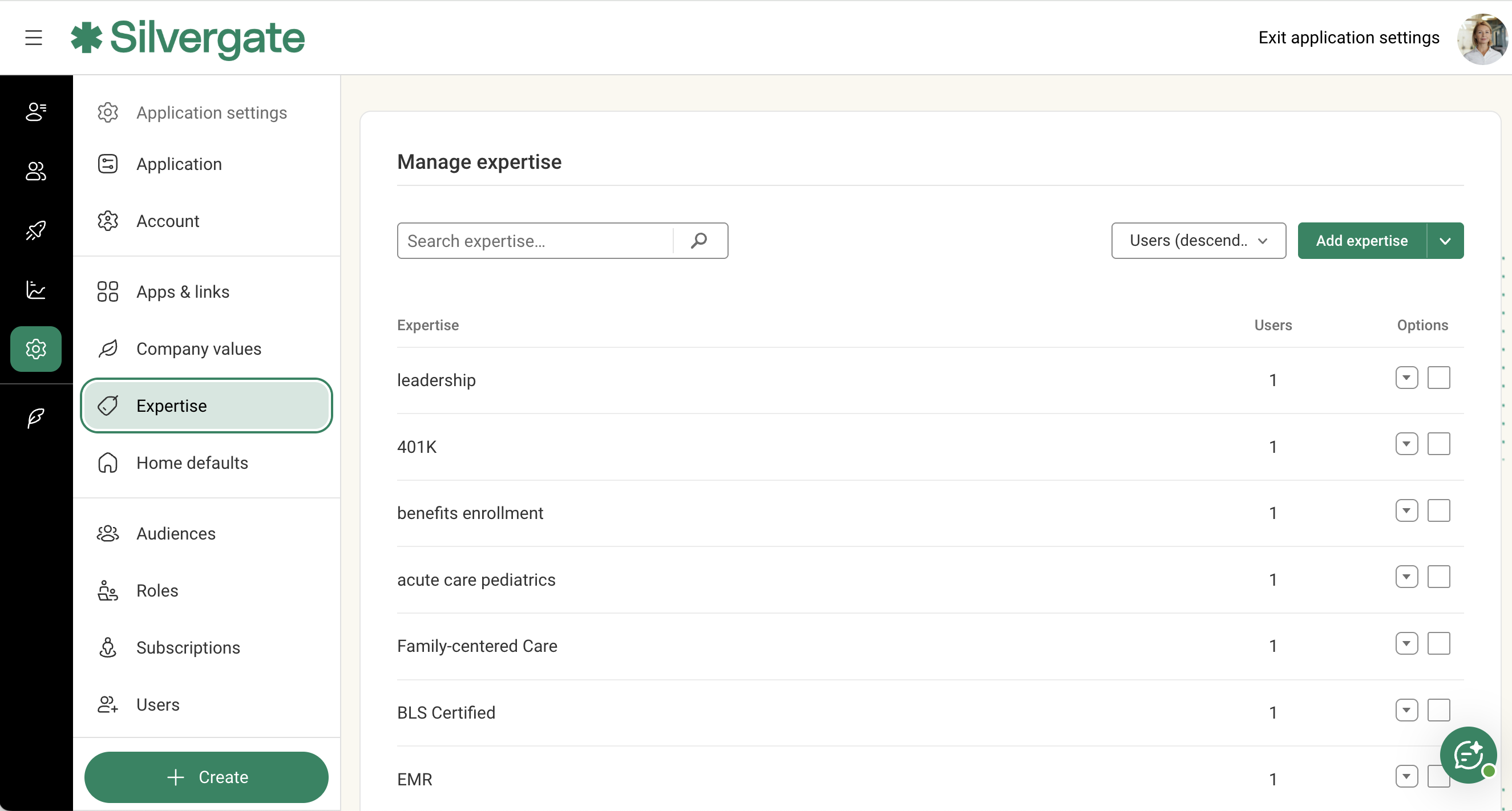Screen dimensions: 1512x811
Task: Open Application settings menu item
Action: click(x=207, y=112)
